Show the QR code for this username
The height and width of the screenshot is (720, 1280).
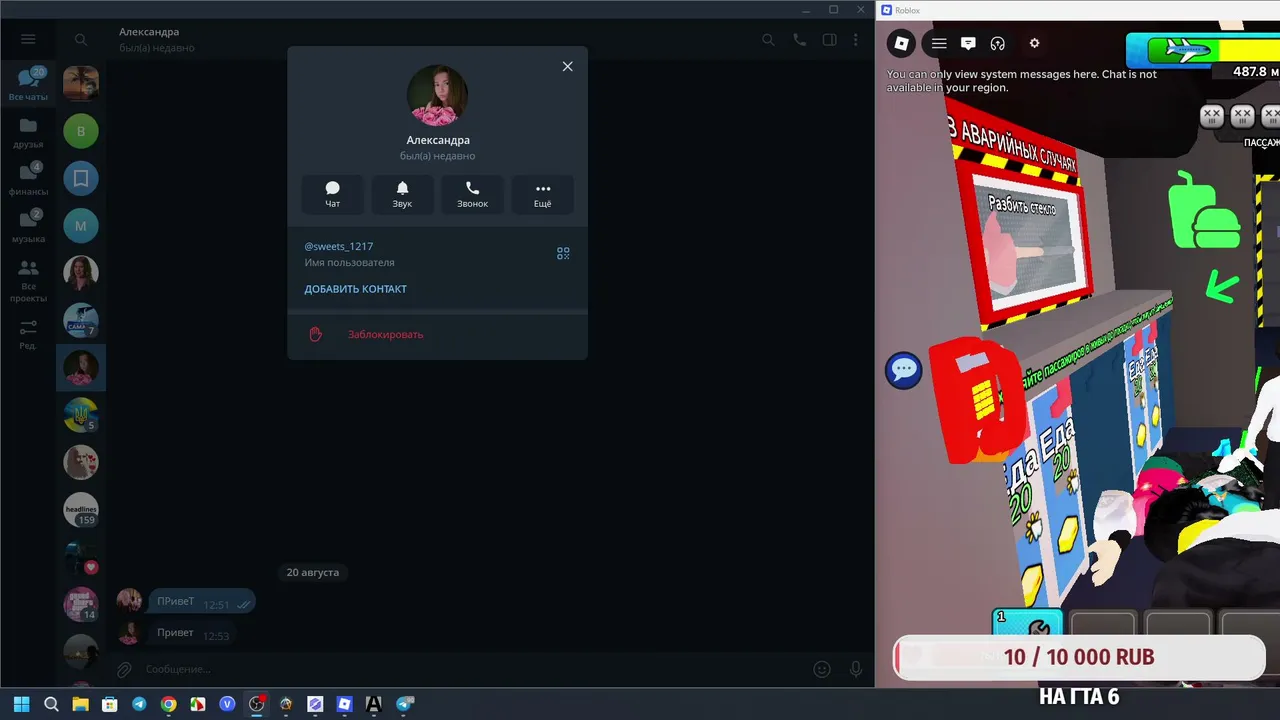(x=563, y=254)
